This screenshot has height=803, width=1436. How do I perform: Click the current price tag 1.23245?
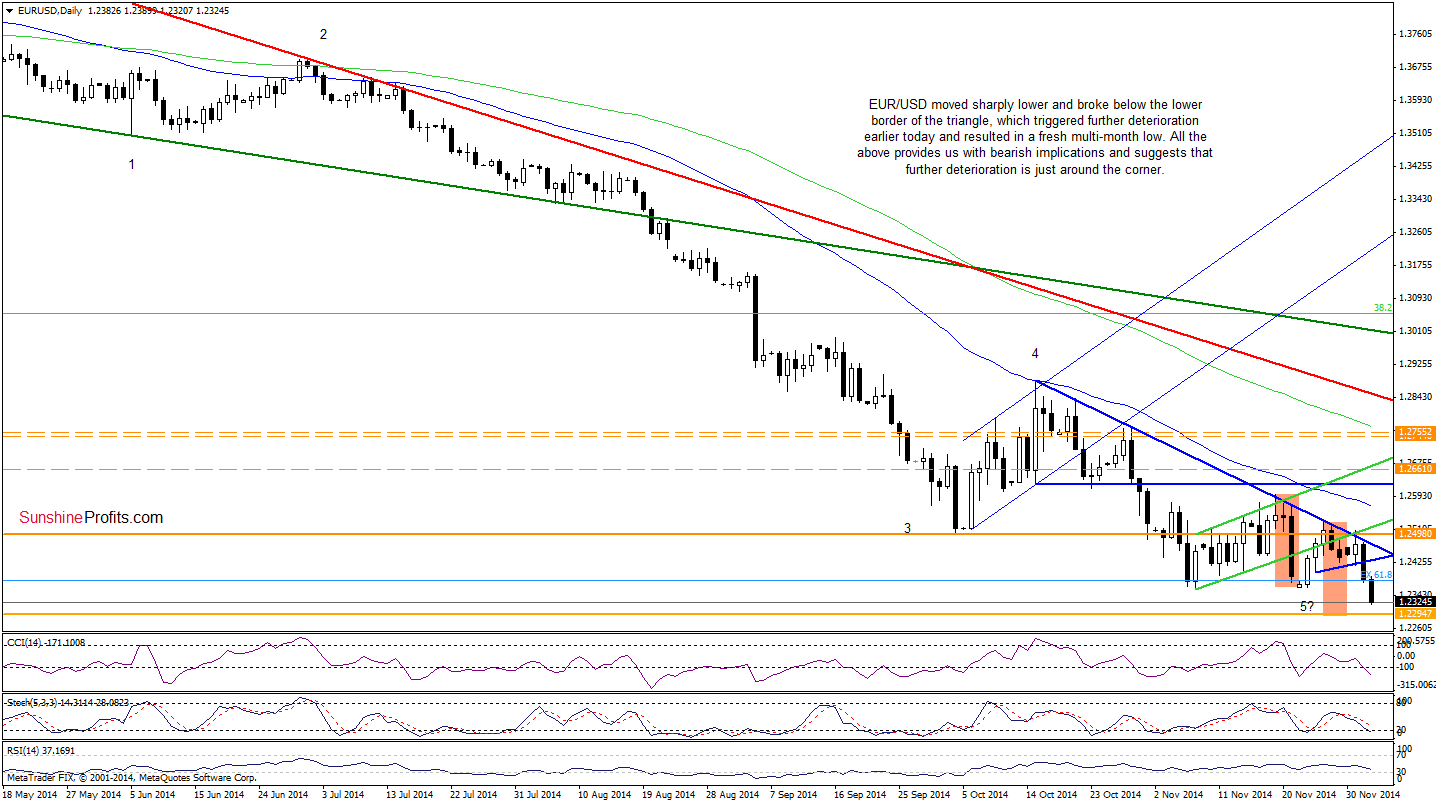pyautogui.click(x=1414, y=602)
